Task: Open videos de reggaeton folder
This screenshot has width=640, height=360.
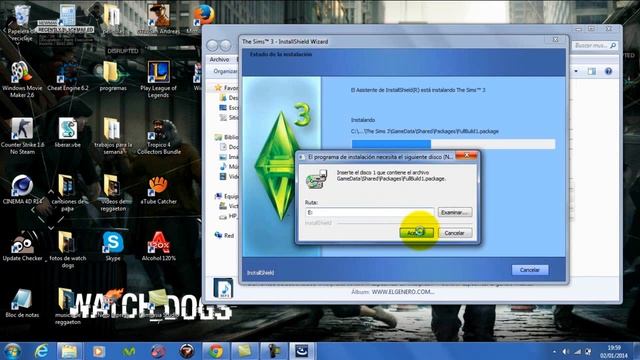Action: point(113,193)
